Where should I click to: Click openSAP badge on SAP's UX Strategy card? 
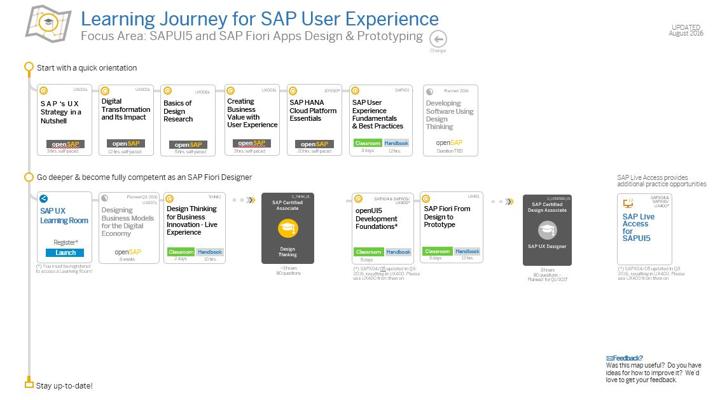point(65,144)
